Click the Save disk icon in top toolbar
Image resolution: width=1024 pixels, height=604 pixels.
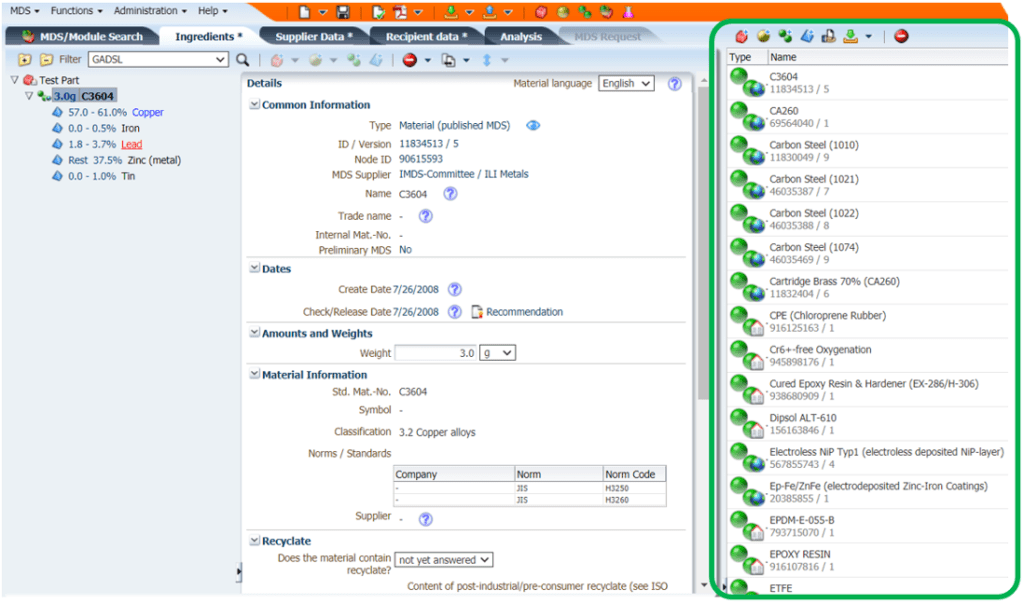coord(343,12)
